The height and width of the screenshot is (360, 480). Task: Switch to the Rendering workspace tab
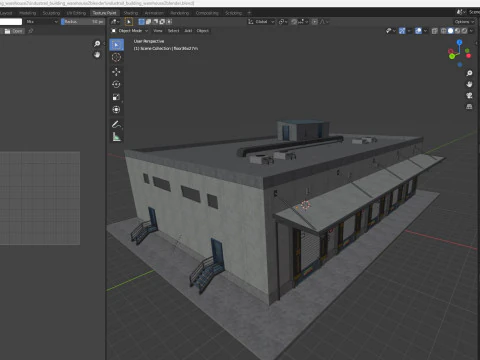pos(180,13)
